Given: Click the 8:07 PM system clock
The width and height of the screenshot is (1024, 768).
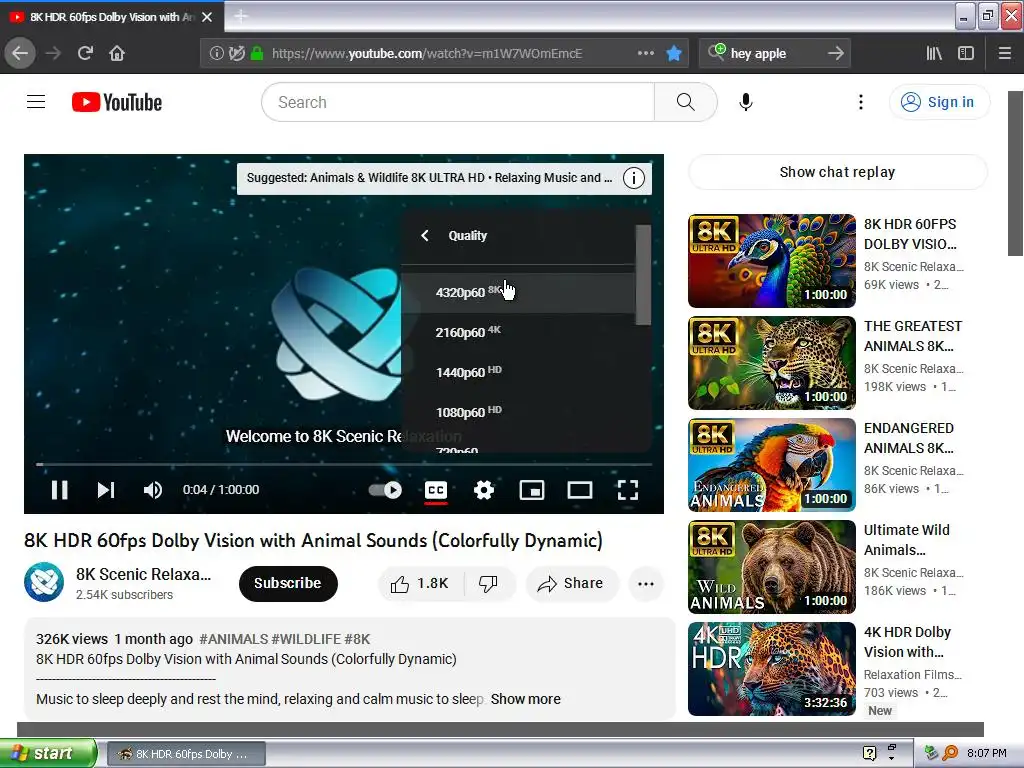Looking at the screenshot, I should pyautogui.click(x=986, y=753).
